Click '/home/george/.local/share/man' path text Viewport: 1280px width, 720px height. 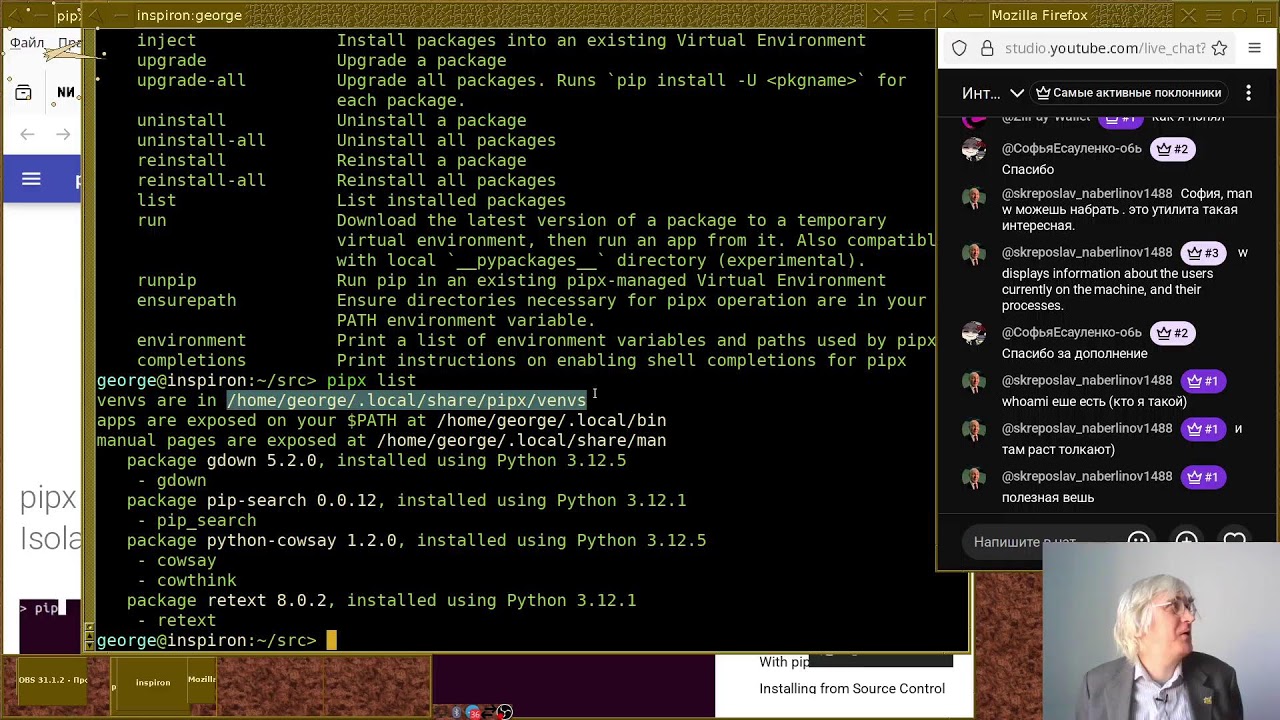point(521,440)
